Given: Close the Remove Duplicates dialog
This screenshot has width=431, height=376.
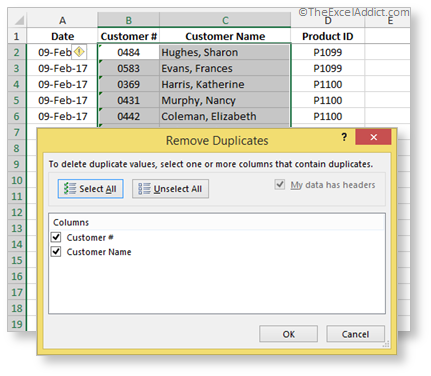Looking at the screenshot, I should click(x=373, y=137).
